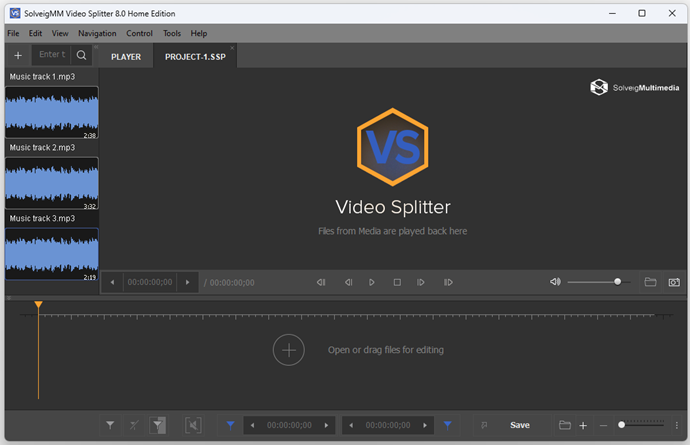Add media with the plus icon
The height and width of the screenshot is (445, 690).
18,55
